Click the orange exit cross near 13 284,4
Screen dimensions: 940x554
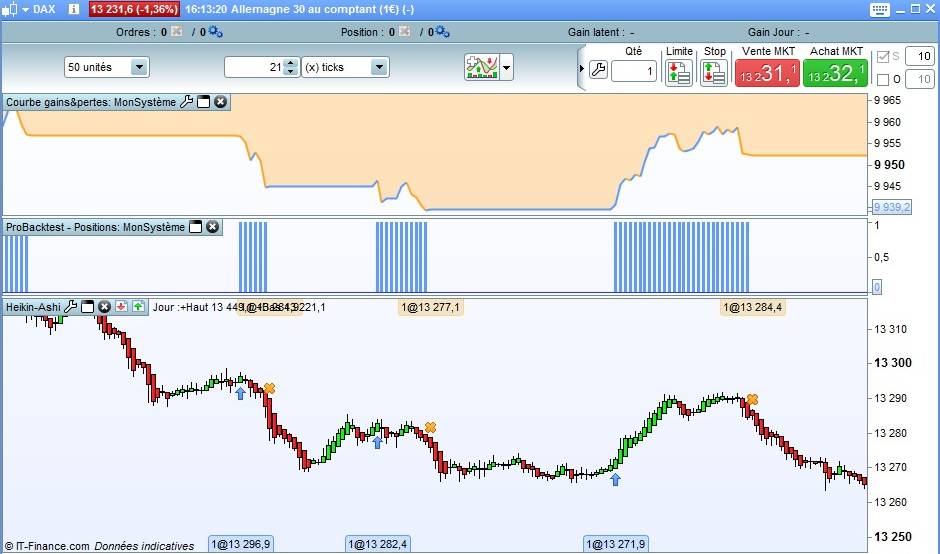752,399
